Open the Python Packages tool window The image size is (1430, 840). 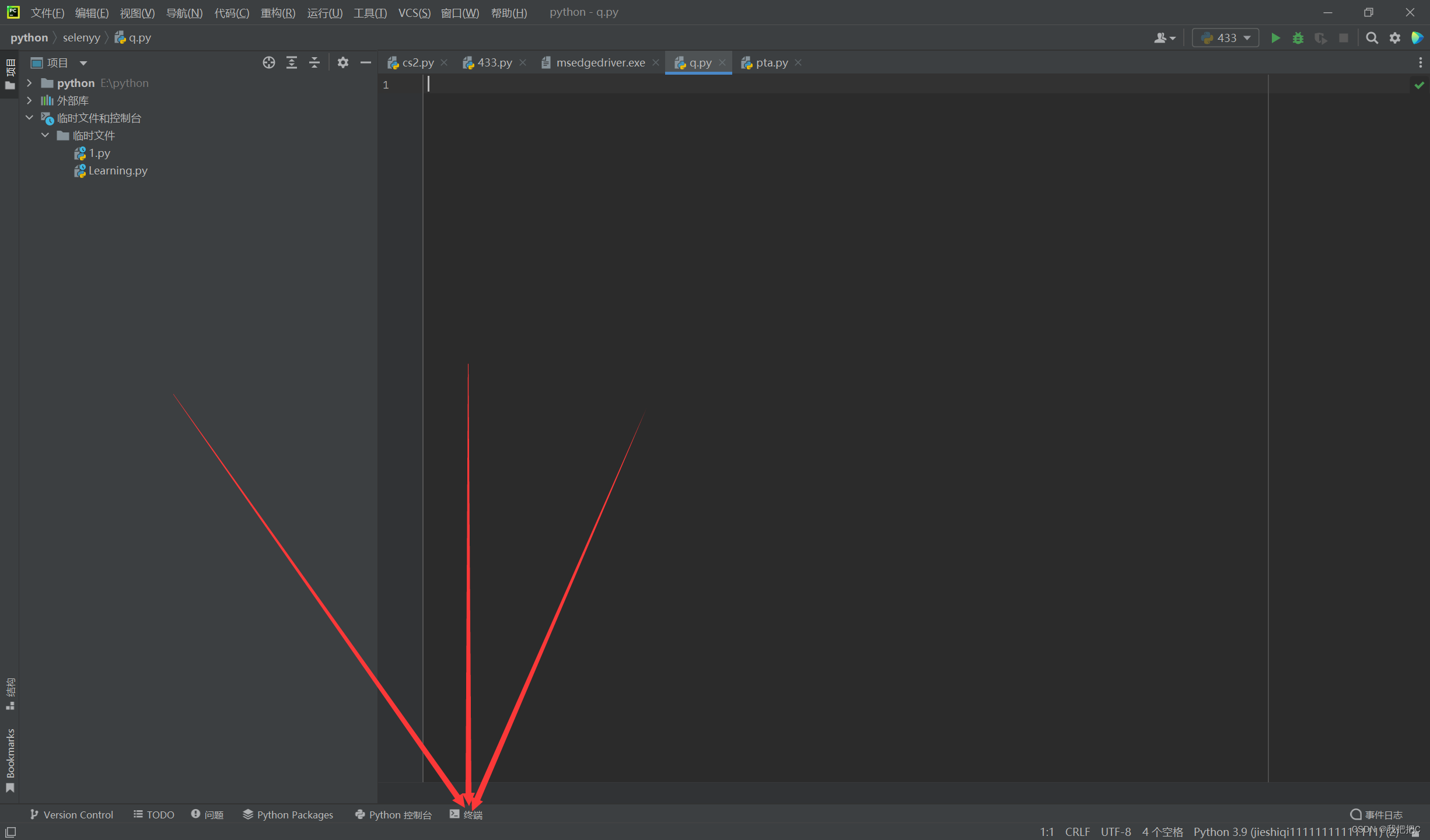[288, 814]
